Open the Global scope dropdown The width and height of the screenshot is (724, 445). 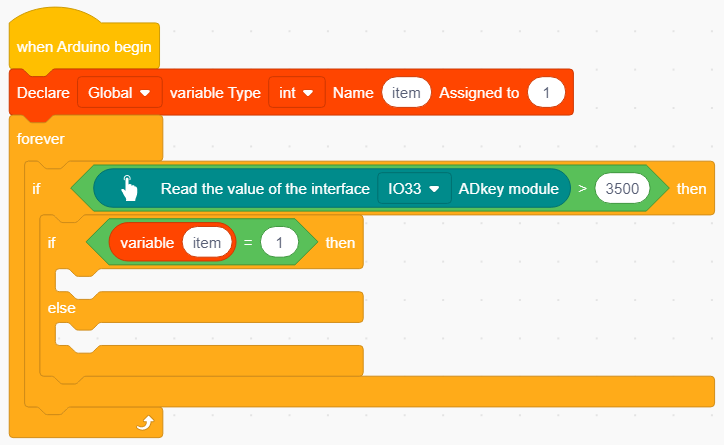tap(120, 93)
